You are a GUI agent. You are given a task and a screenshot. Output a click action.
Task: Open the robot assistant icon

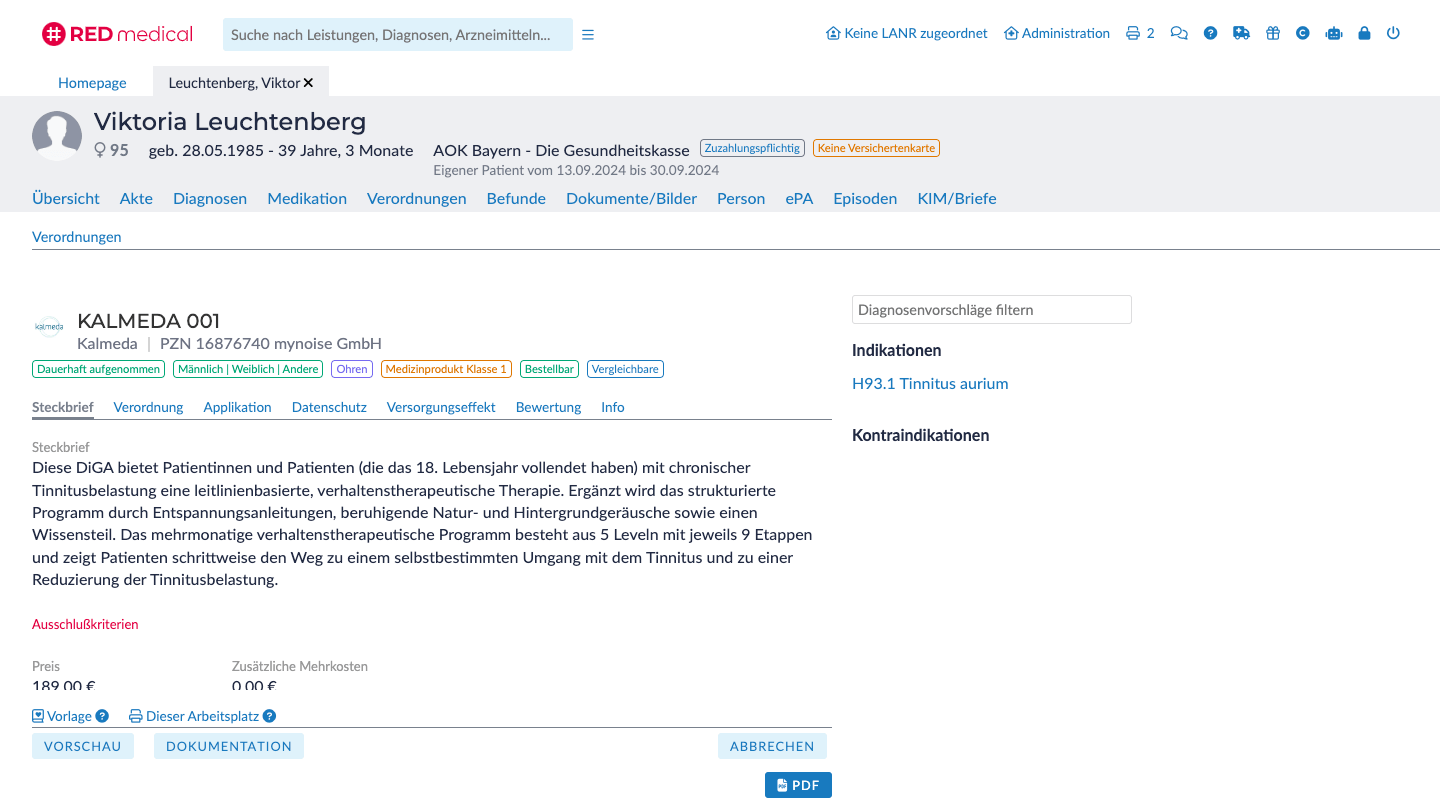coord(1333,33)
